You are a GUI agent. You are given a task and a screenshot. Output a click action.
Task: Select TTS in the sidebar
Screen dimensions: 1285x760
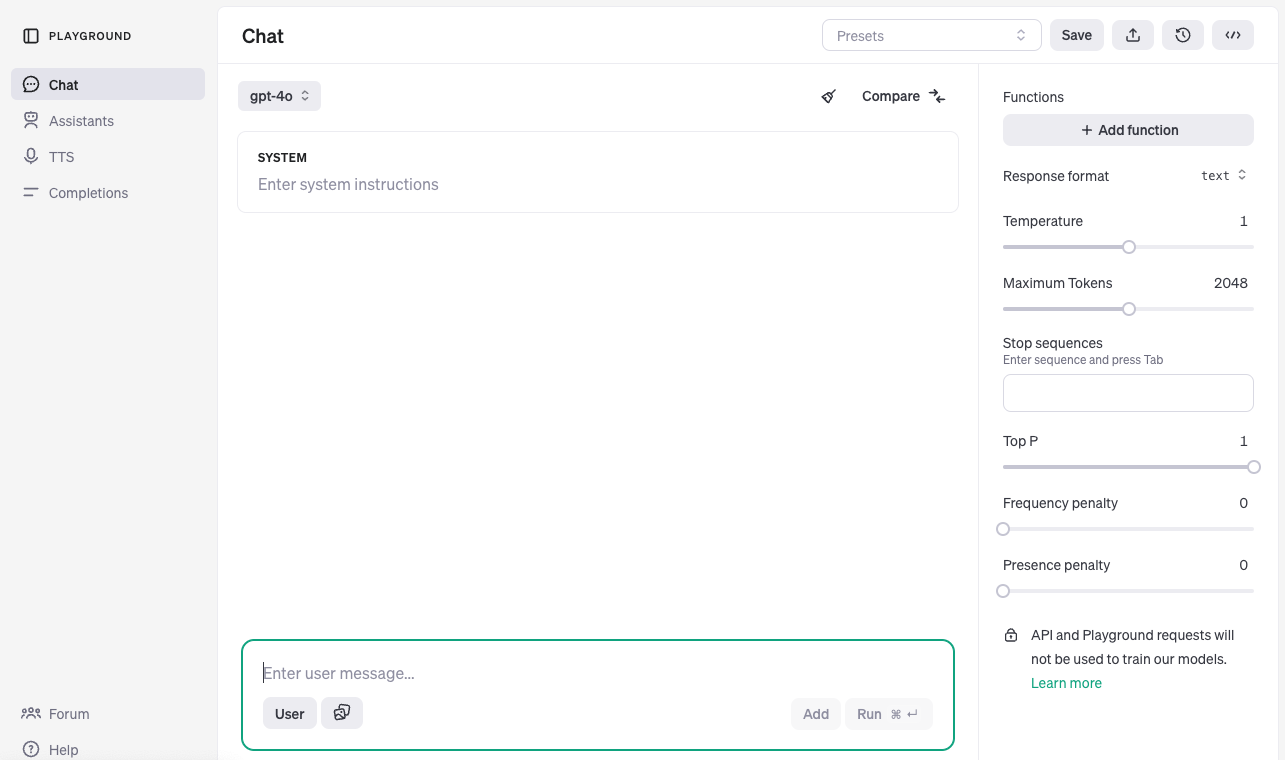[61, 157]
